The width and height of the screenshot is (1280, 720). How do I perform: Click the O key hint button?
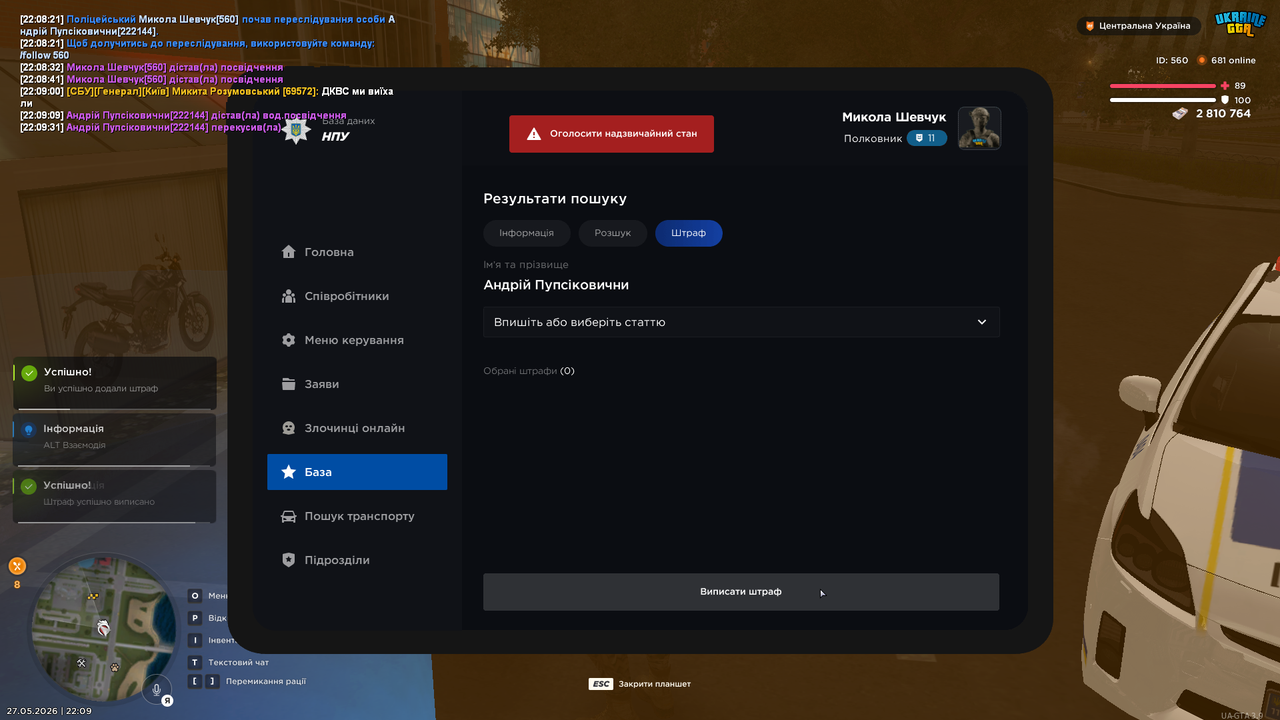[195, 596]
